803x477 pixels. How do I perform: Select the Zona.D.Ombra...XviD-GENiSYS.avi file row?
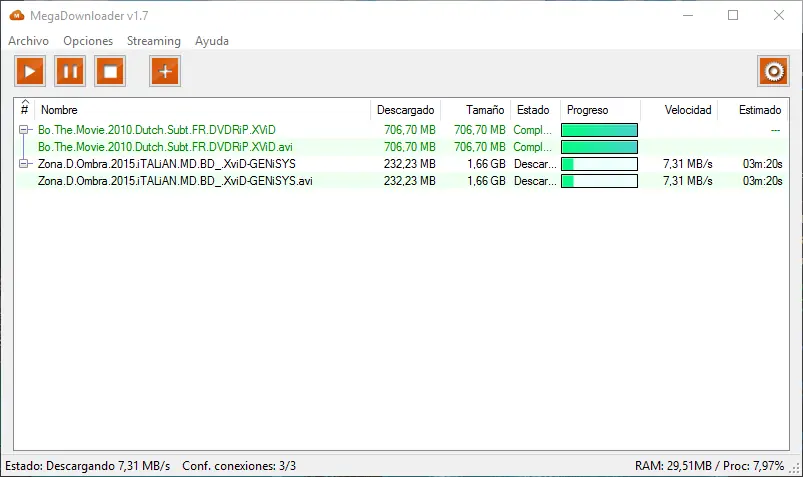(402, 181)
